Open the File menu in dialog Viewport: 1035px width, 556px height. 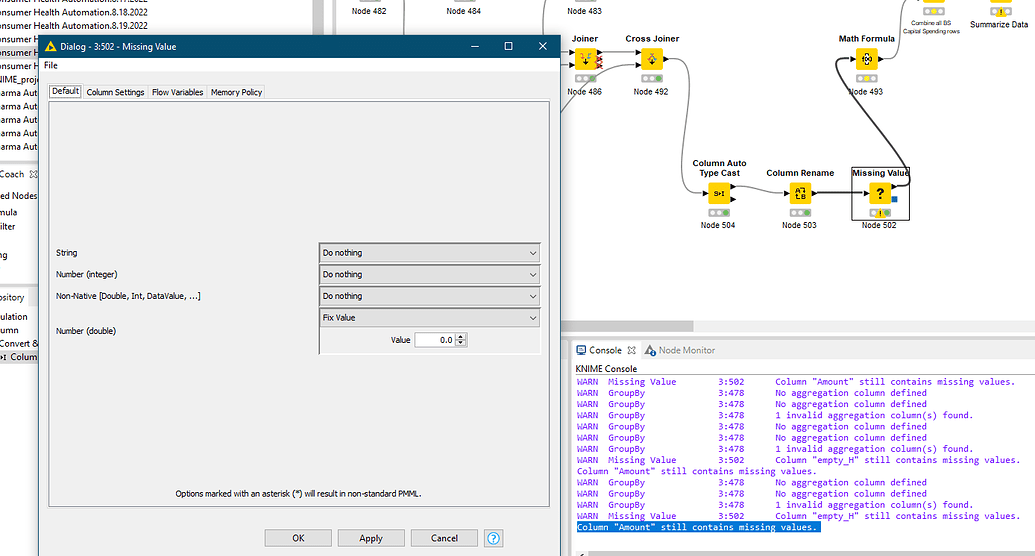tap(51, 65)
